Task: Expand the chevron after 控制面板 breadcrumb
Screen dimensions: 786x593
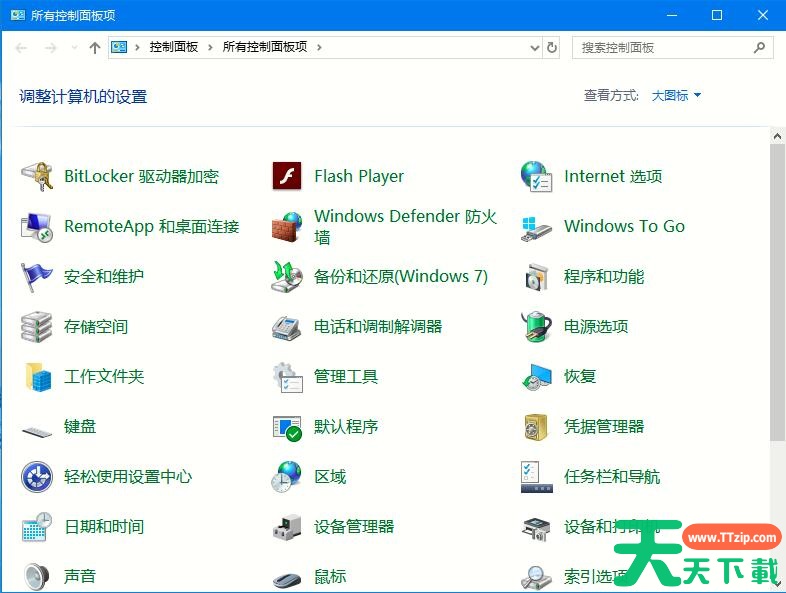Action: click(211, 47)
